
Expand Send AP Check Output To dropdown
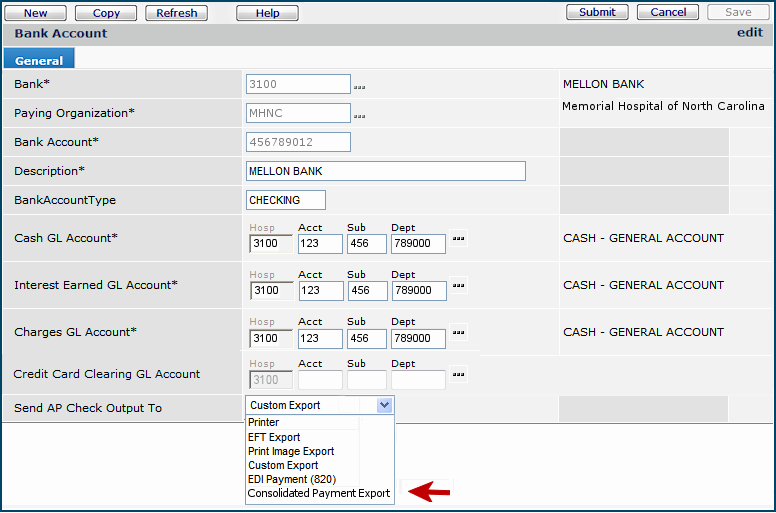pyautogui.click(x=384, y=405)
